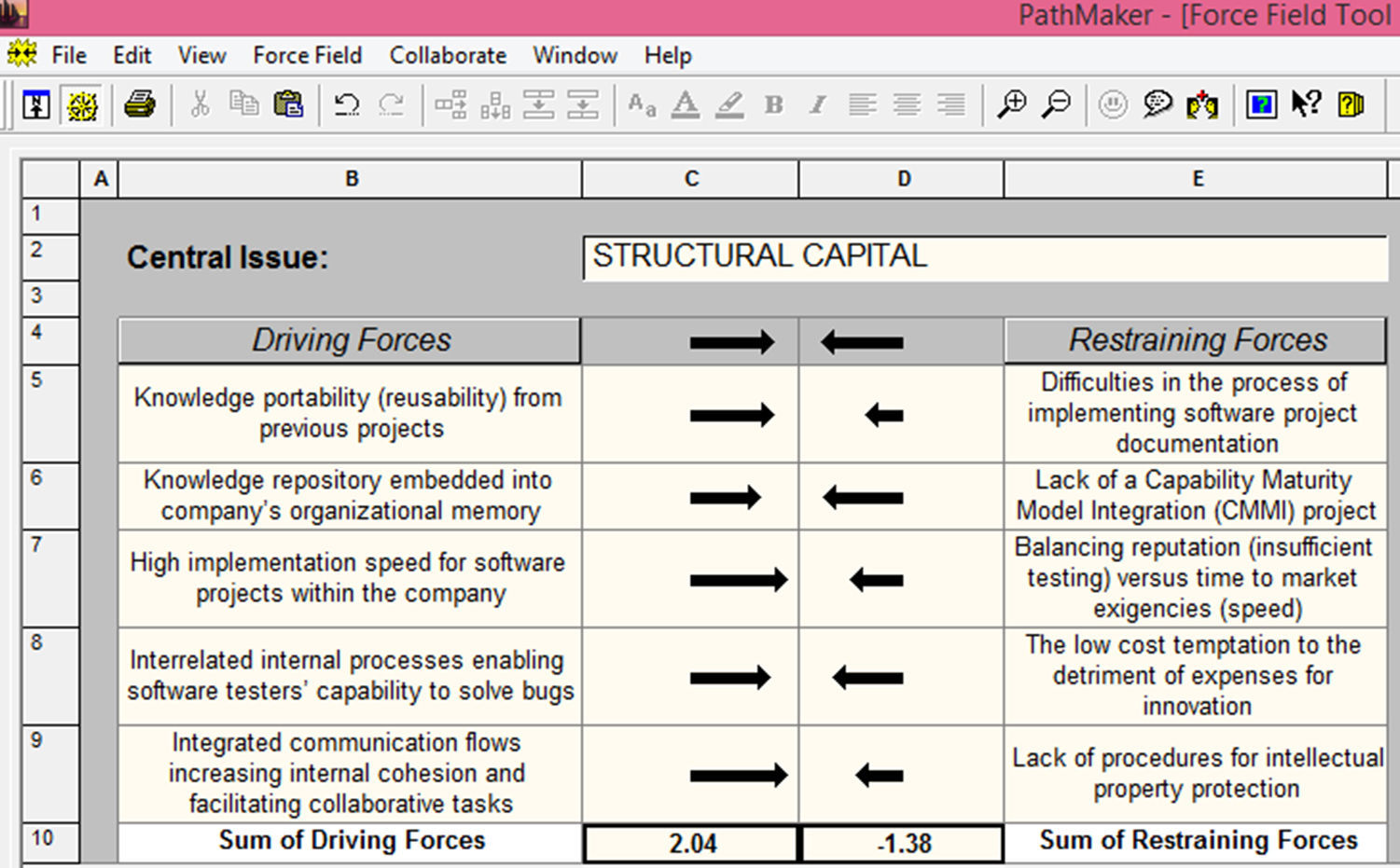1400x868 pixels.
Task: Click the speech bubble comment icon
Action: (1157, 104)
